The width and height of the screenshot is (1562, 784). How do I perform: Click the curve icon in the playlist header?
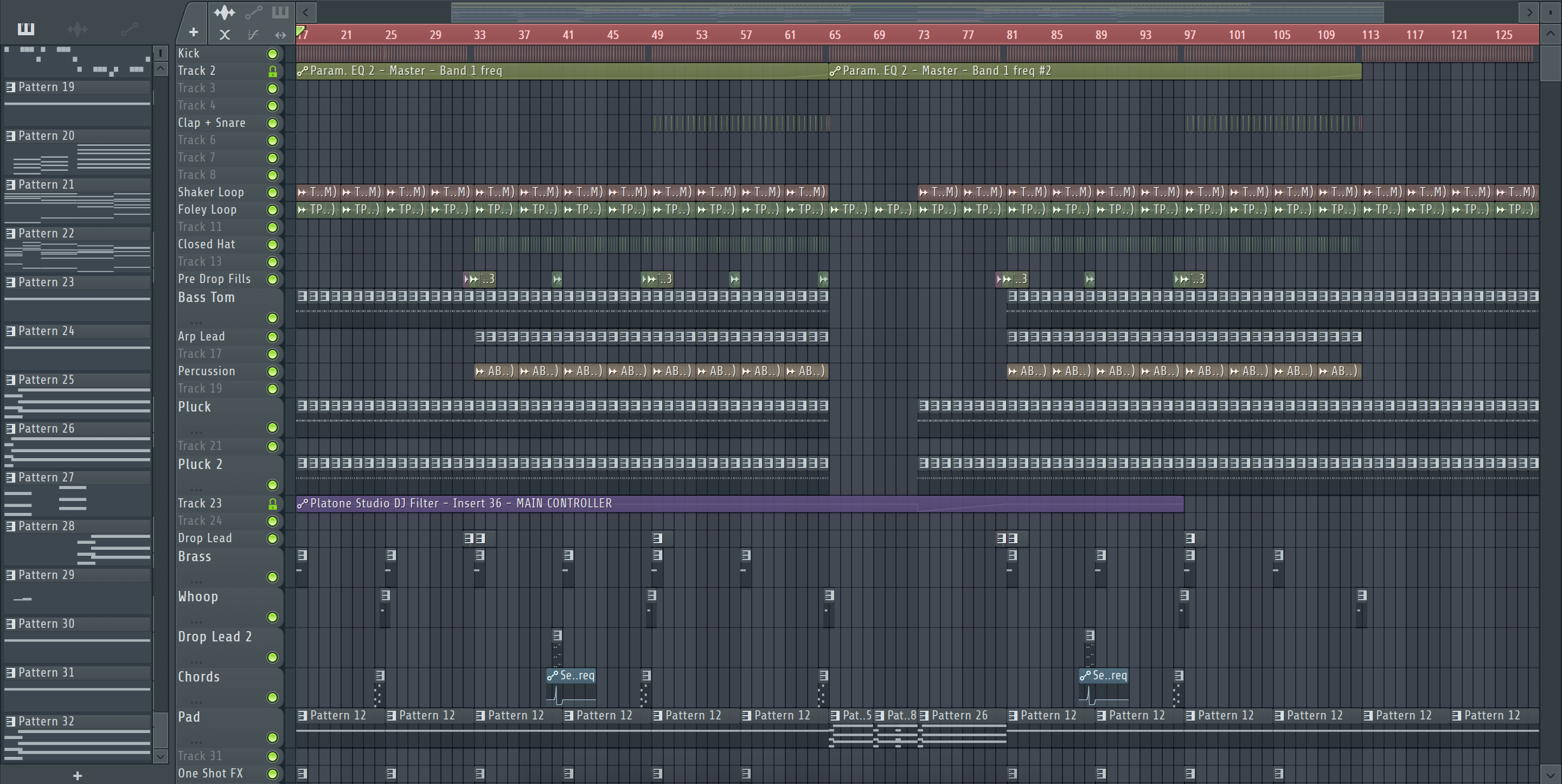pos(253,35)
